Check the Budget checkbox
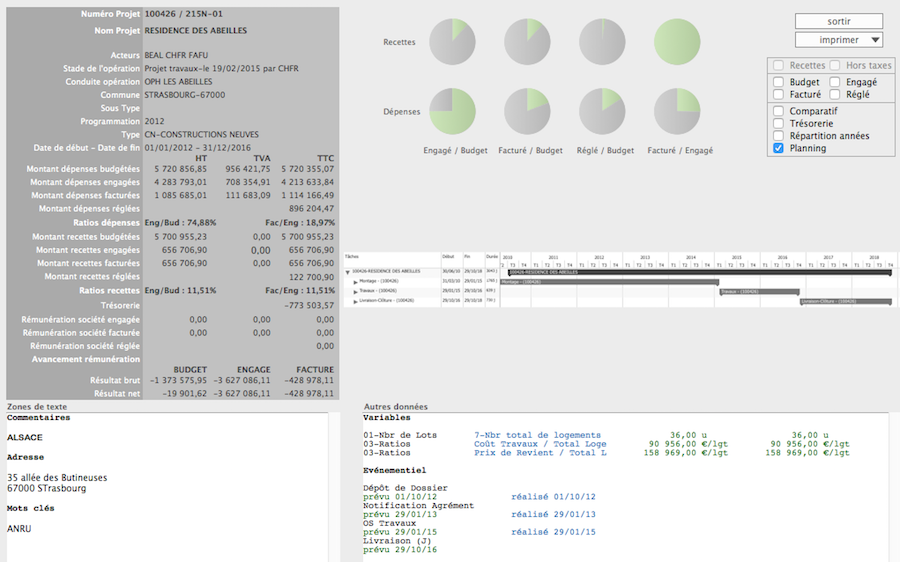Screen dimensions: 900x562 pos(778,82)
